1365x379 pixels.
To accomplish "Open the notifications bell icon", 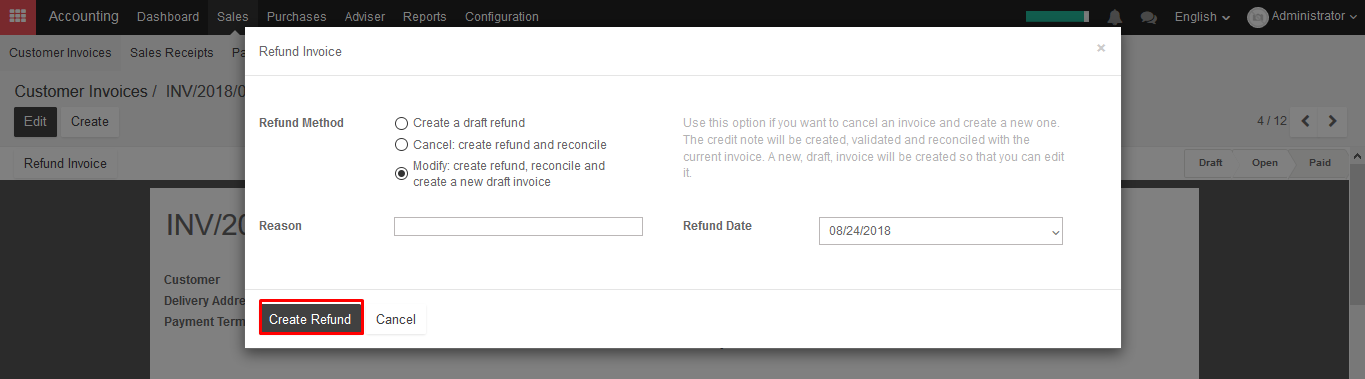I will tap(1115, 17).
